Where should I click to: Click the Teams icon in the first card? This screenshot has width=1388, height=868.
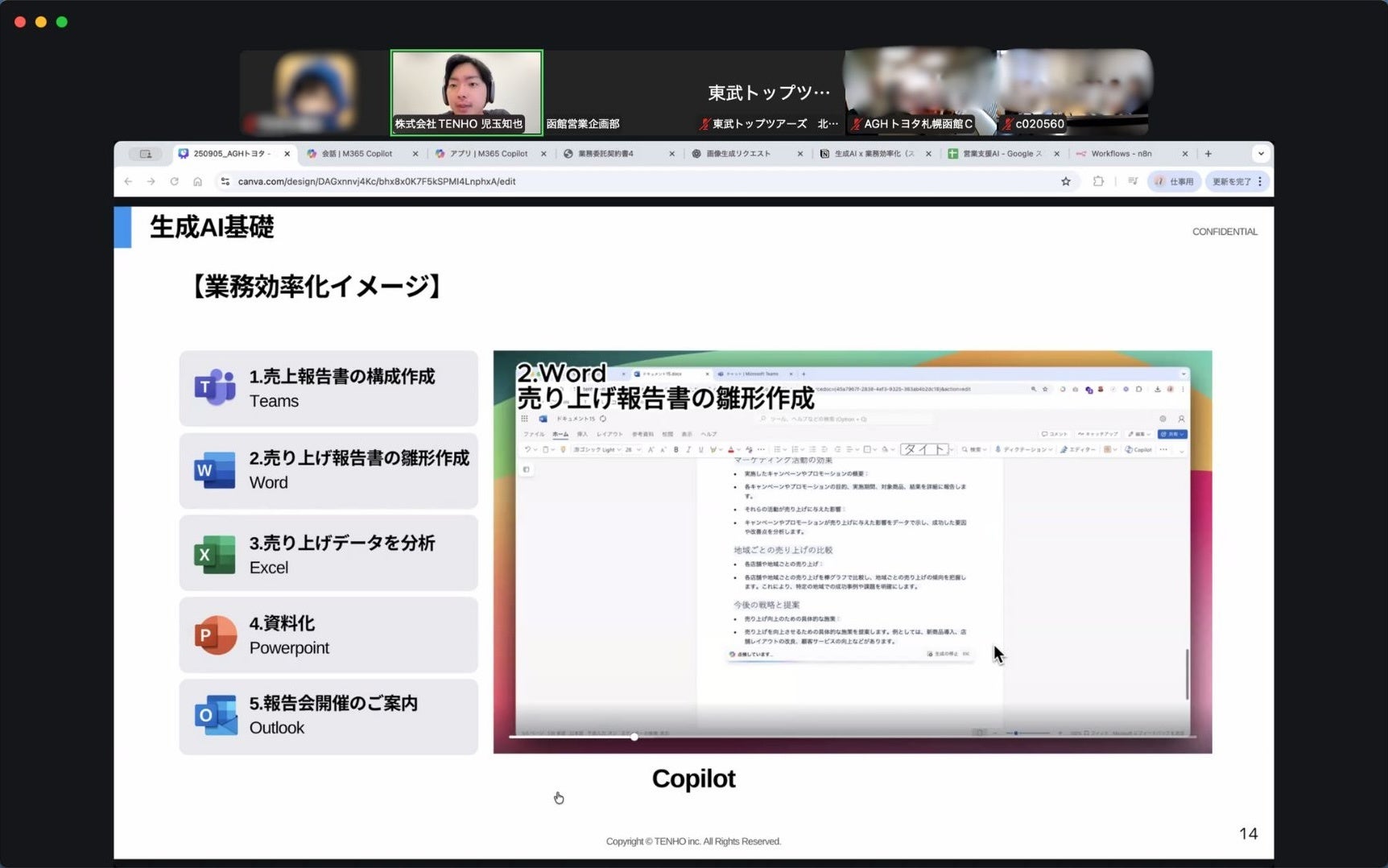click(215, 388)
